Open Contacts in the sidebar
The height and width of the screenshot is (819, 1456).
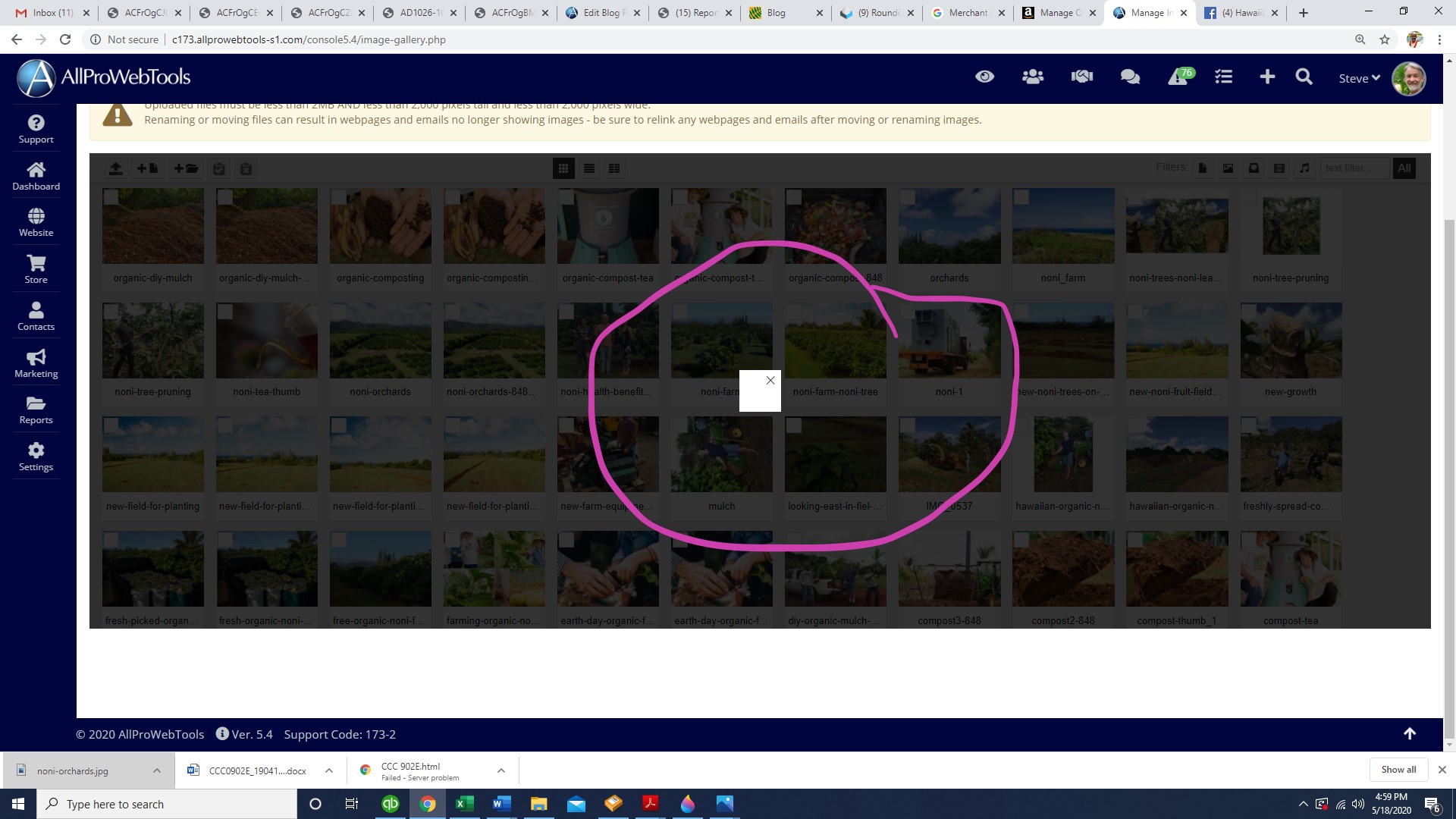click(x=36, y=316)
